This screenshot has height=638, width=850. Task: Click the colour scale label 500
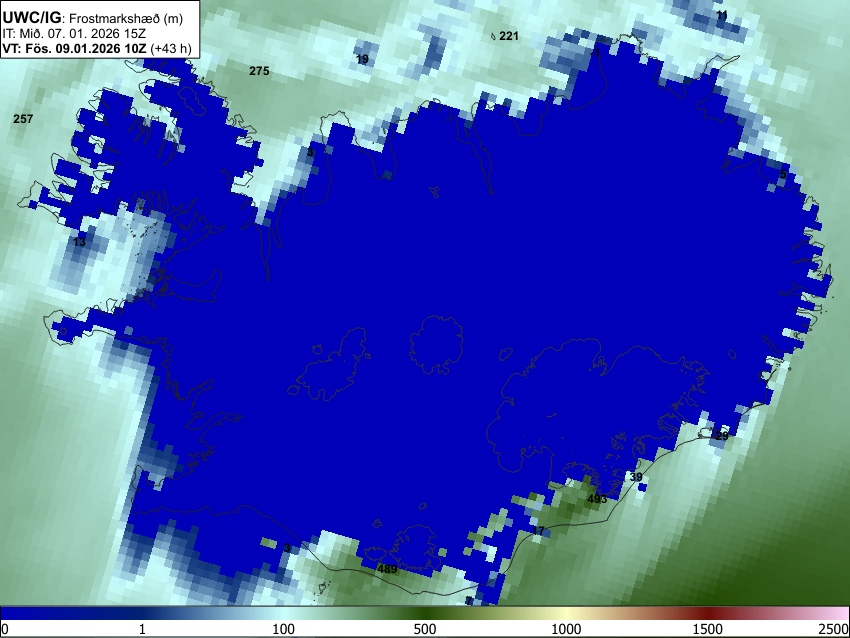(x=425, y=629)
